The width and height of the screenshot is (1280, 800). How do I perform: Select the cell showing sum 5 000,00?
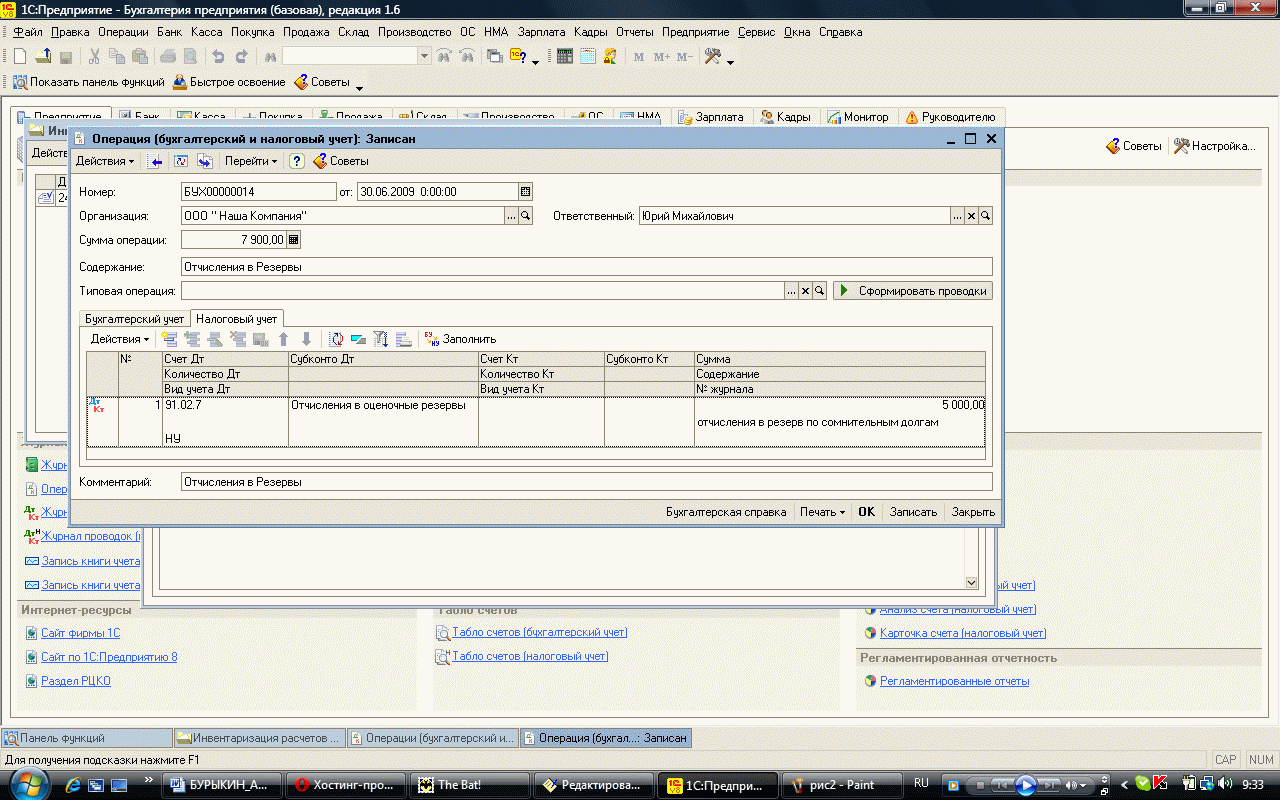point(840,406)
